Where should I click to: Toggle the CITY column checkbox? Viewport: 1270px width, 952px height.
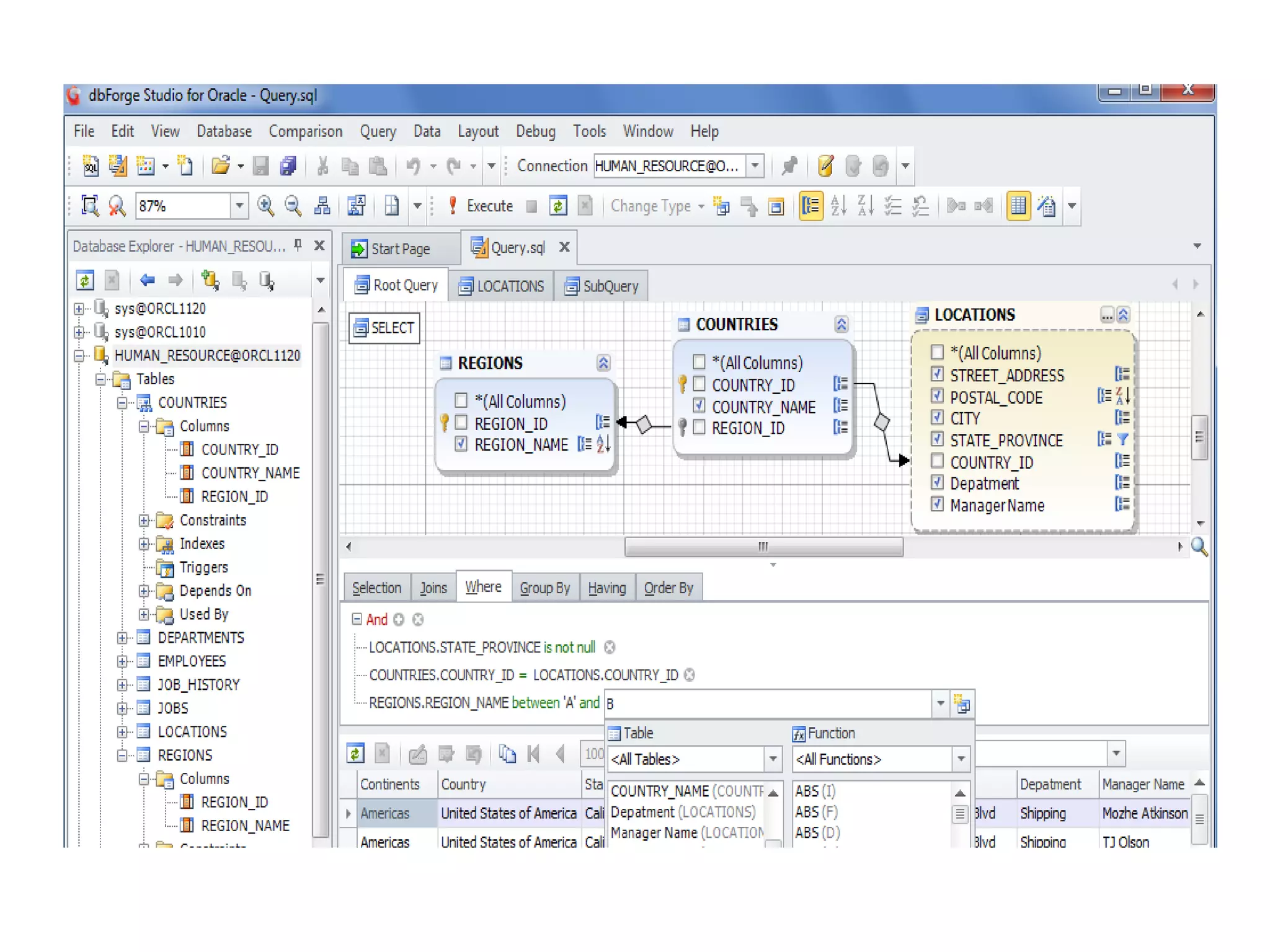[937, 417]
